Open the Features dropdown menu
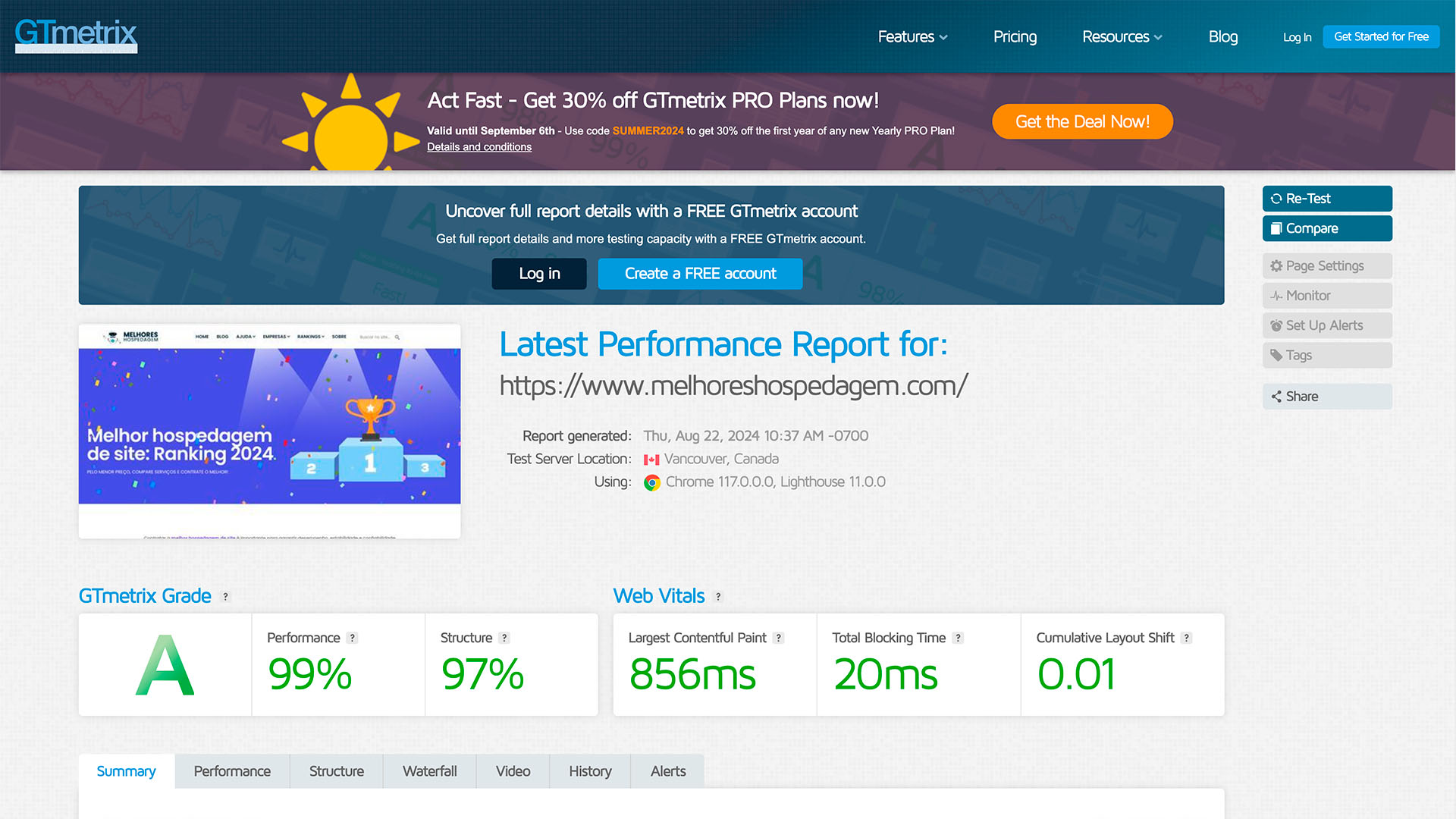The height and width of the screenshot is (819, 1456). (x=913, y=36)
